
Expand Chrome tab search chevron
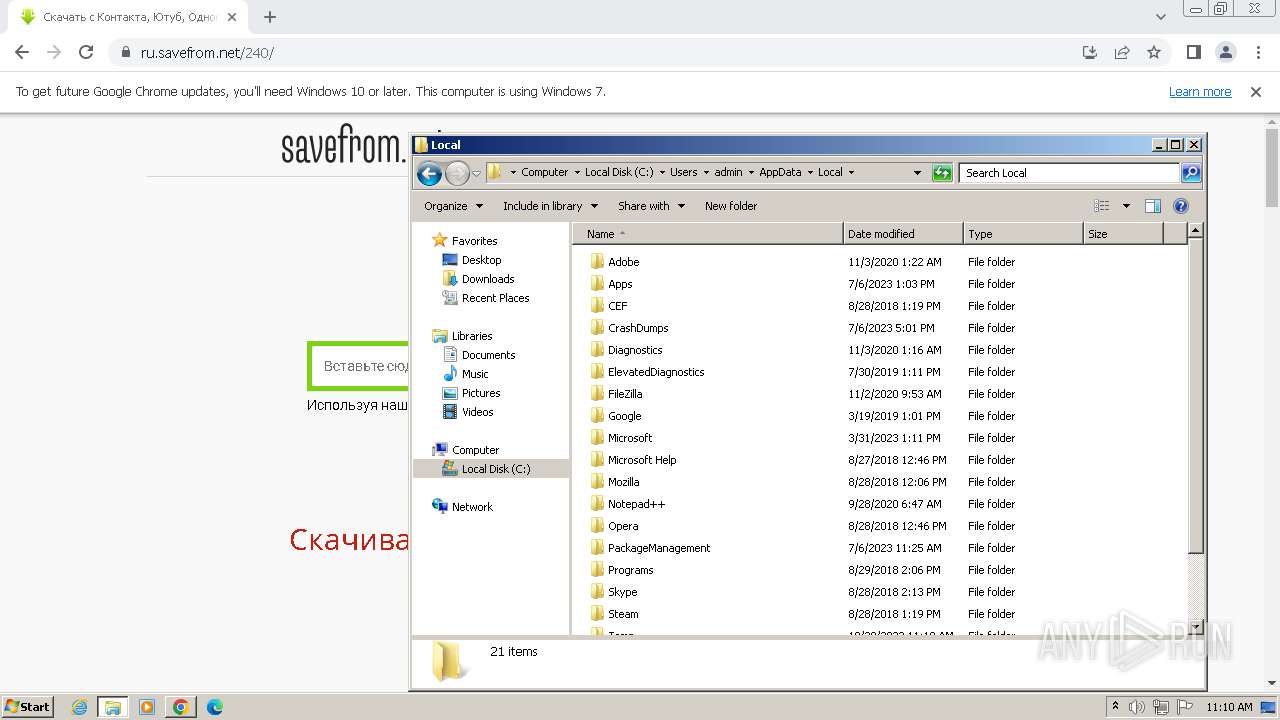tap(1160, 17)
